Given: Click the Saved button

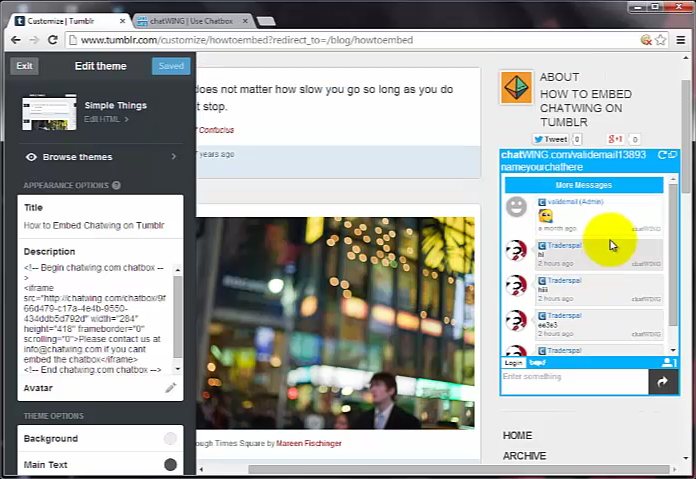Looking at the screenshot, I should coord(171,66).
